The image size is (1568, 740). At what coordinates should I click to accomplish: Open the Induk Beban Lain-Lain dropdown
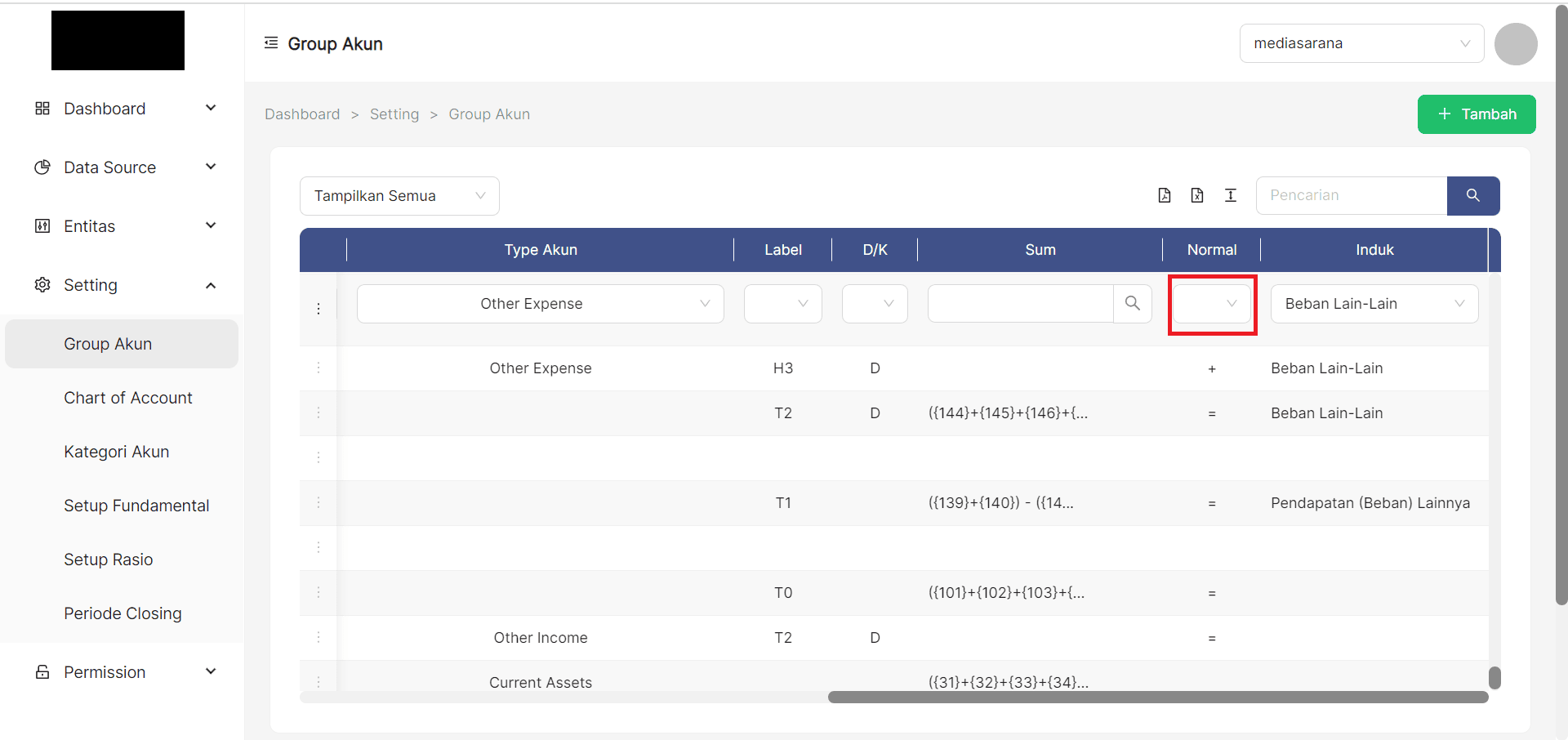coord(1374,304)
